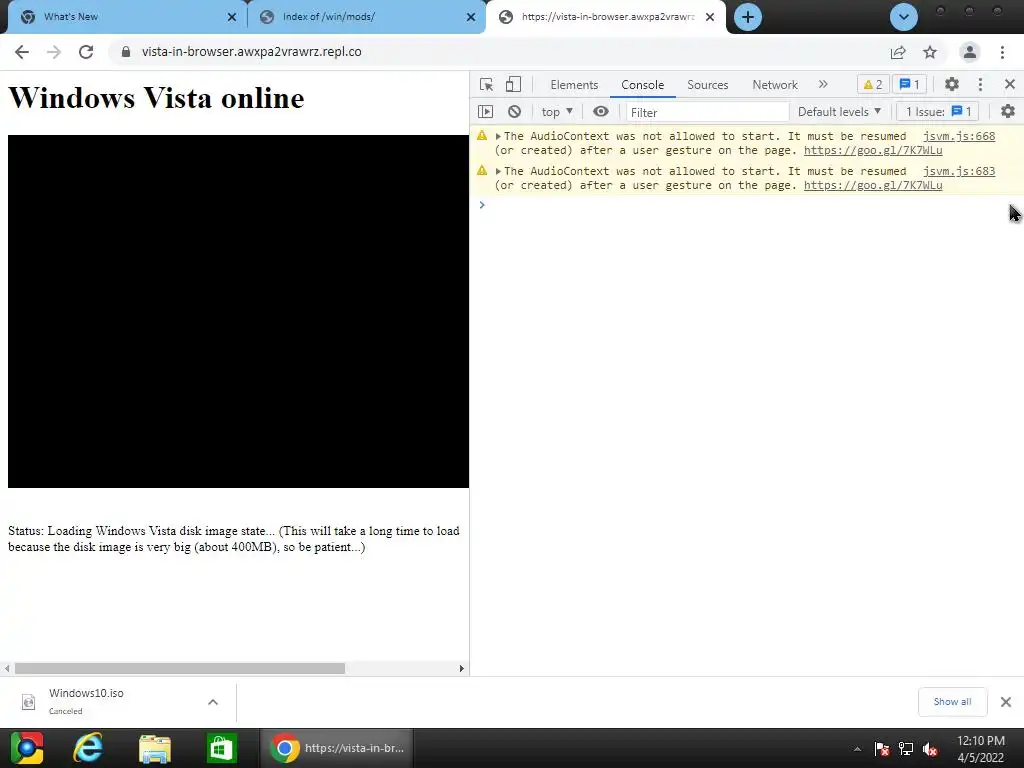Open the Default levels dropdown
The width and height of the screenshot is (1024, 768).
coord(839,112)
